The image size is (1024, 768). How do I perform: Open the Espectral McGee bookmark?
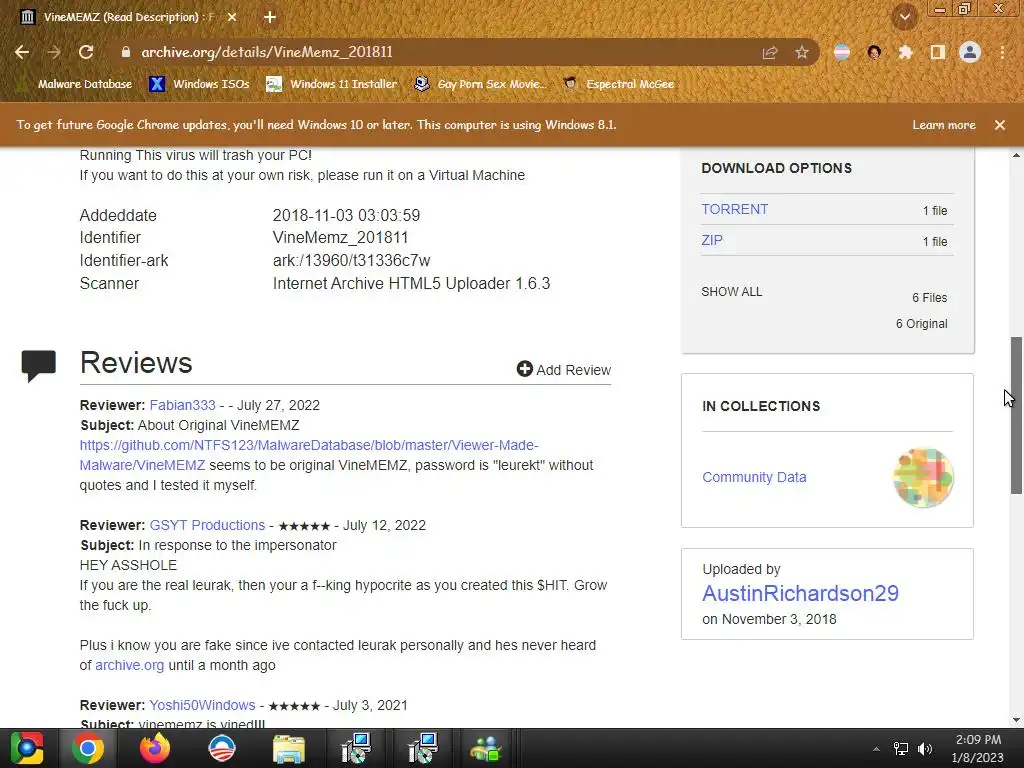[618, 84]
